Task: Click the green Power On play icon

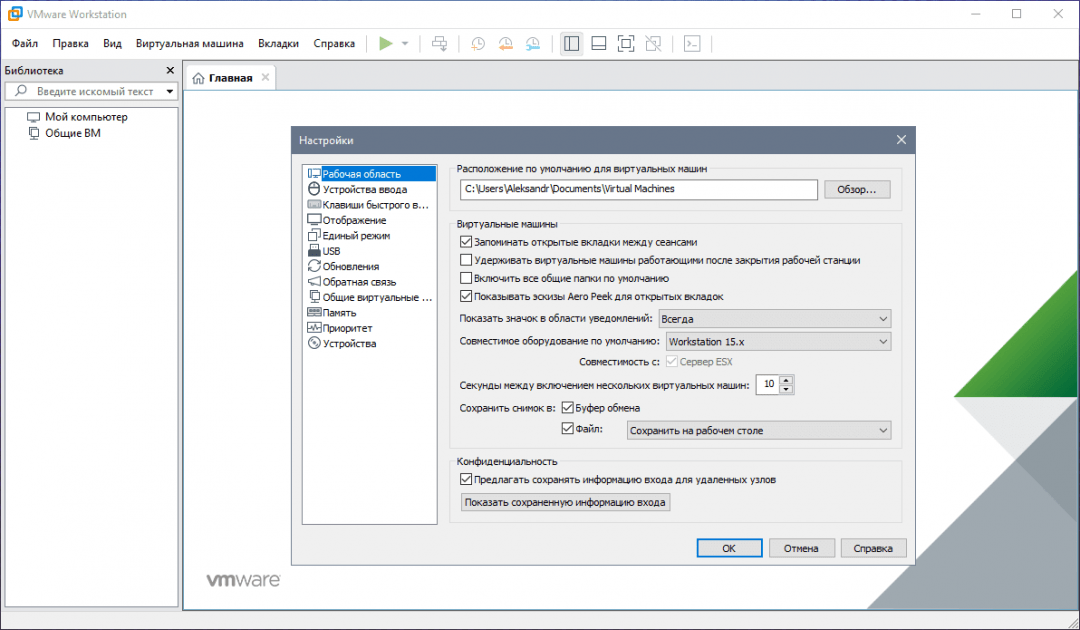Action: pos(385,43)
